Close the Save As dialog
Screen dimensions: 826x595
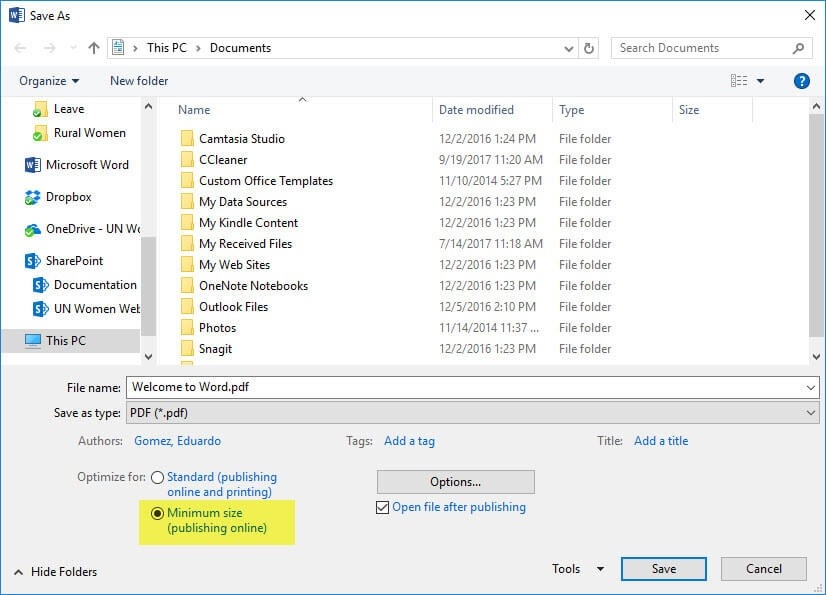point(810,15)
